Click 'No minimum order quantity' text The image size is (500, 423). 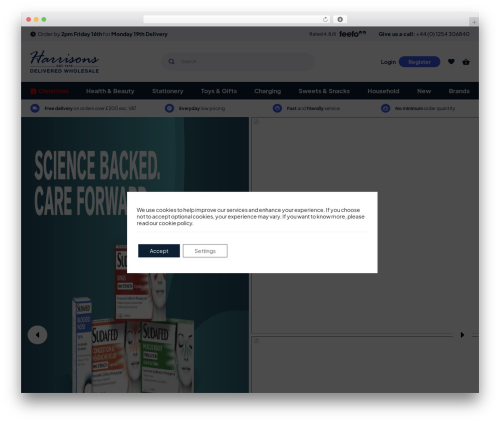pos(425,108)
